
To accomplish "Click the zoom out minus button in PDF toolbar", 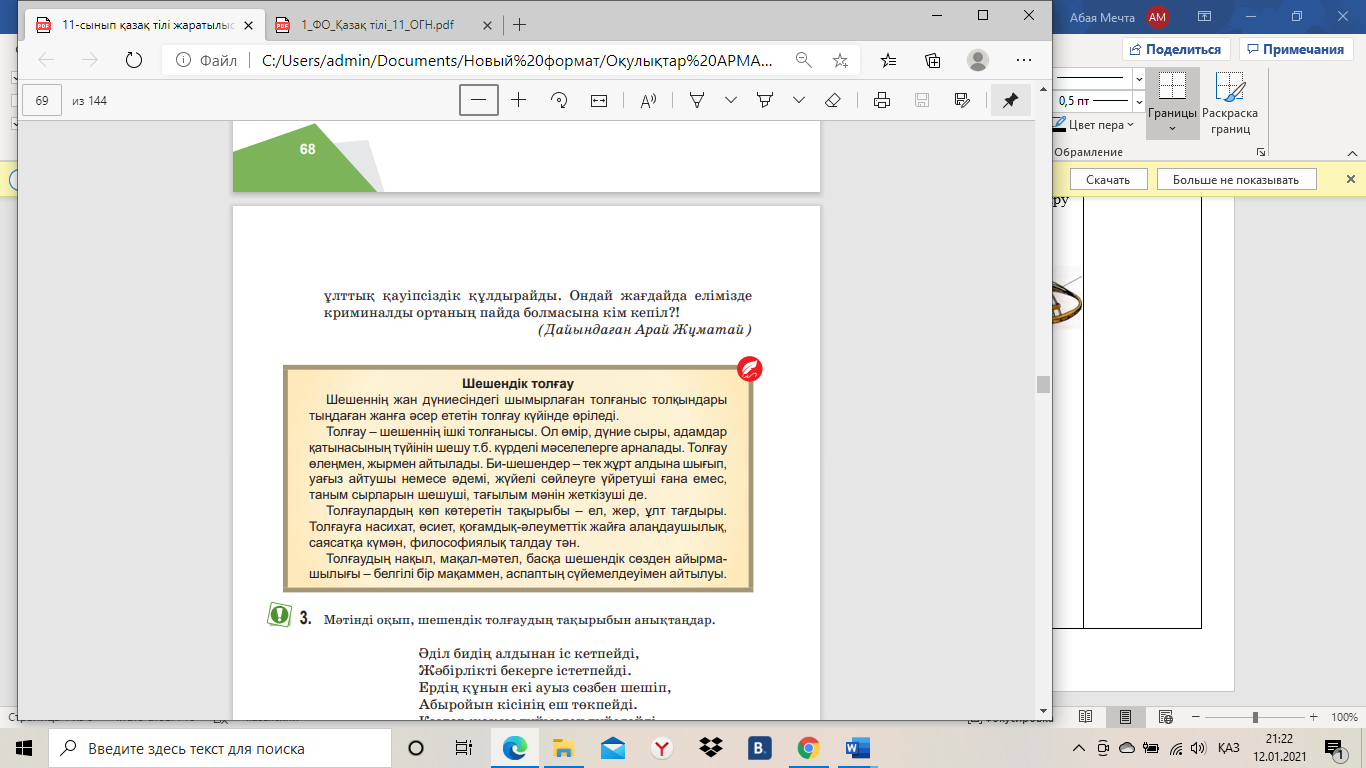I will [x=479, y=100].
